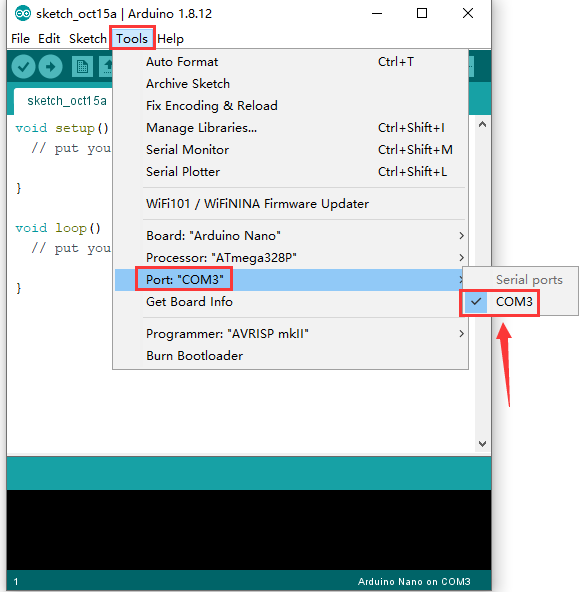Image resolution: width=584 pixels, height=592 pixels.
Task: Select the sketch_oct15a editor tab
Action: [66, 101]
